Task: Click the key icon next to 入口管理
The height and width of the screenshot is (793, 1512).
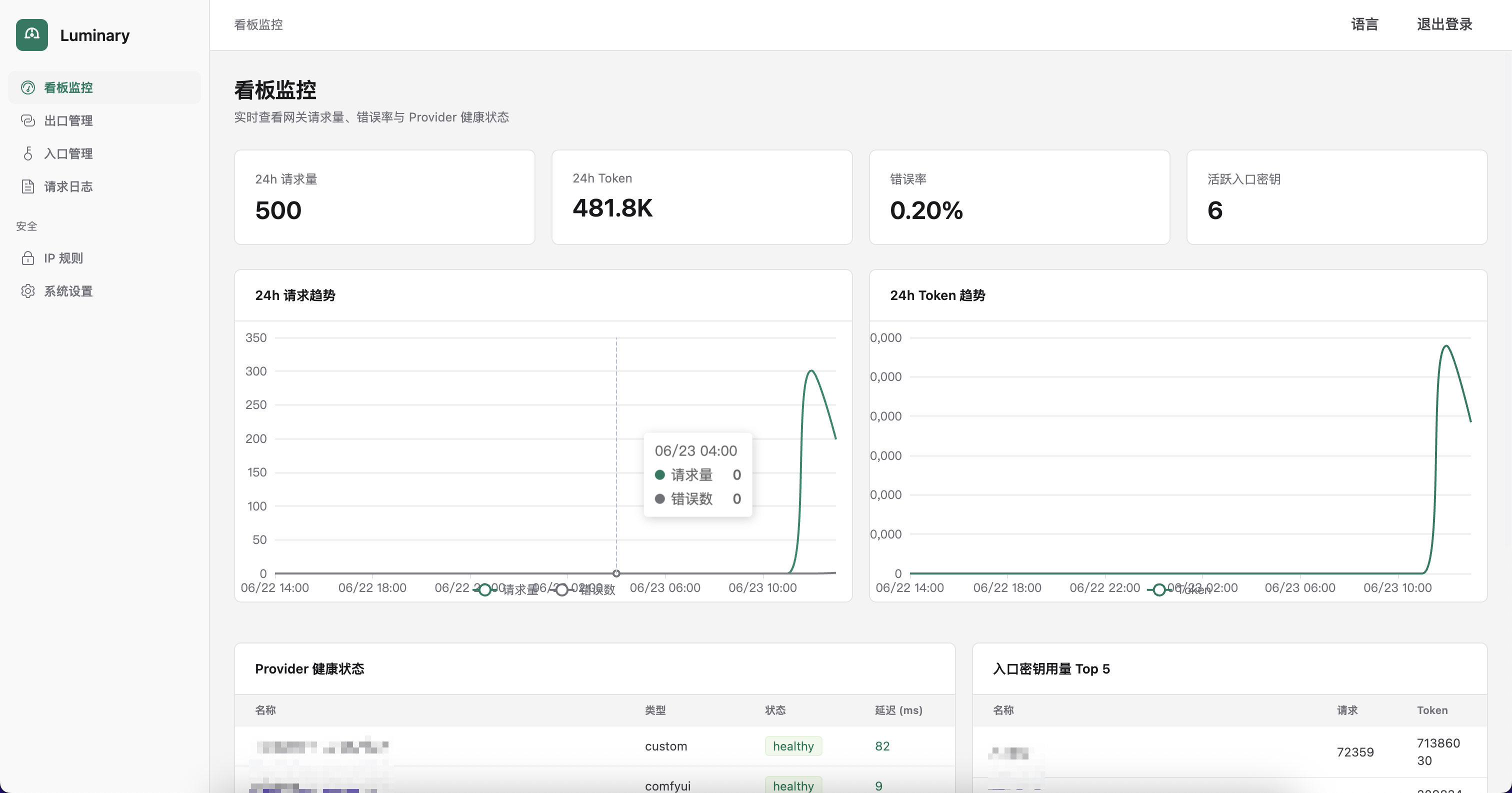Action: coord(27,153)
